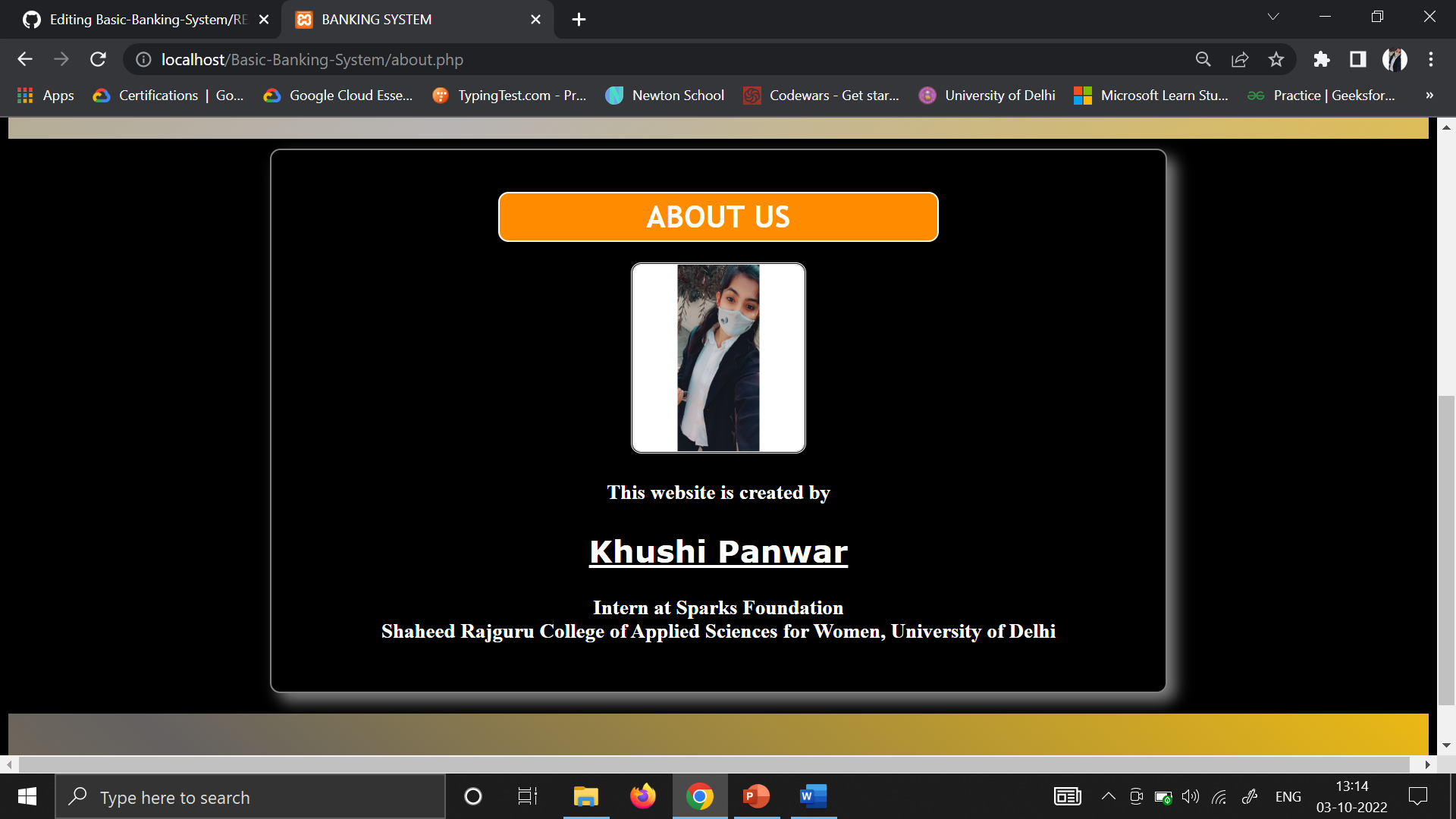Click the Windows Start button
Viewport: 1456px width, 819px height.
(26, 796)
